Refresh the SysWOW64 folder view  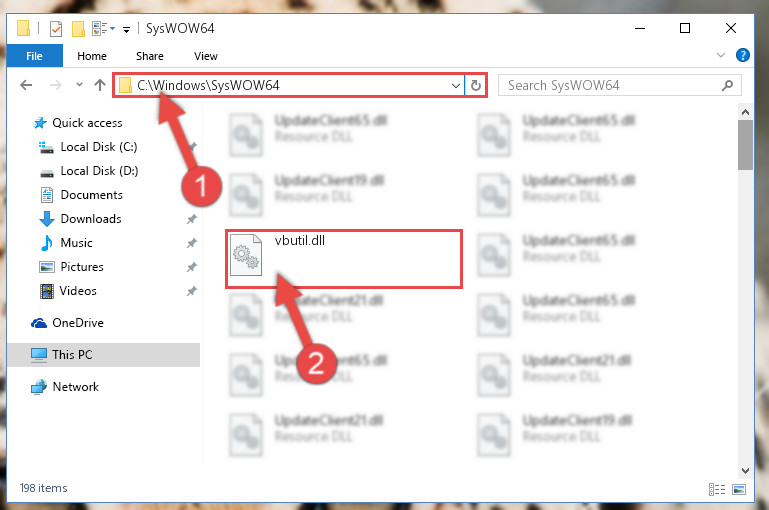476,85
